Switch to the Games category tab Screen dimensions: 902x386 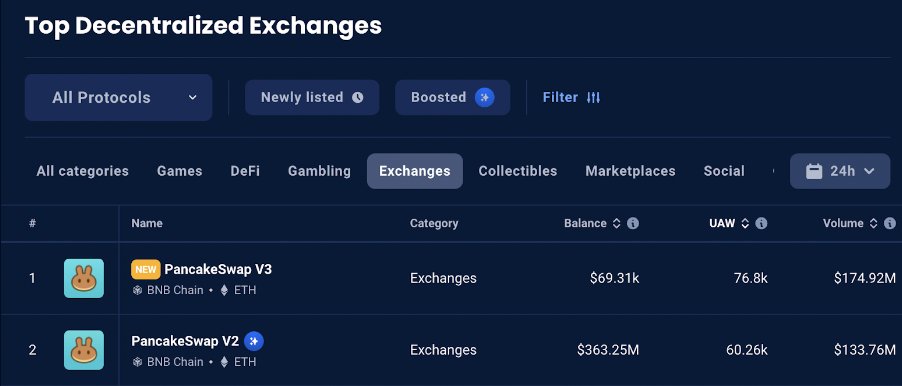[179, 171]
